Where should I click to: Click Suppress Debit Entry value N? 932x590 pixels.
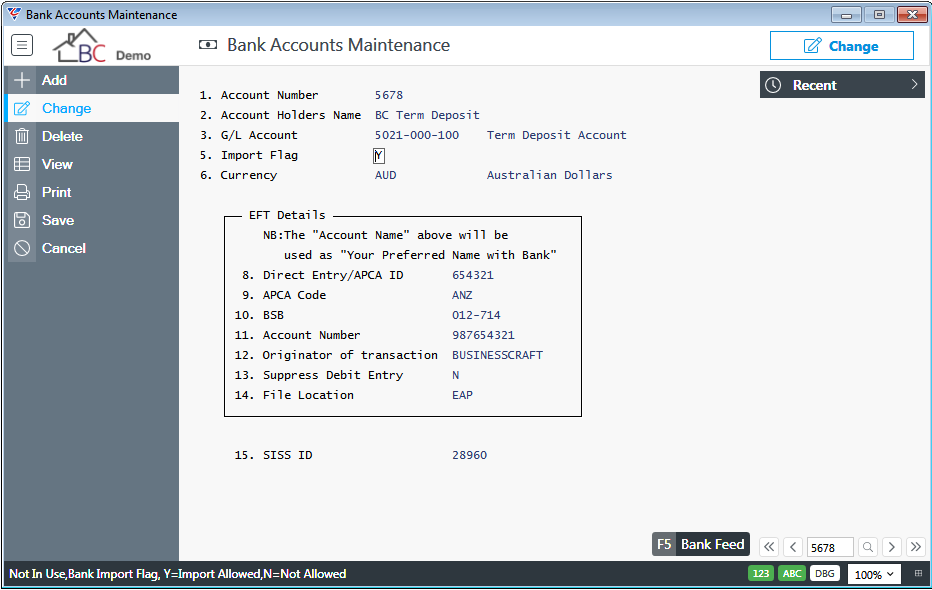coord(455,375)
